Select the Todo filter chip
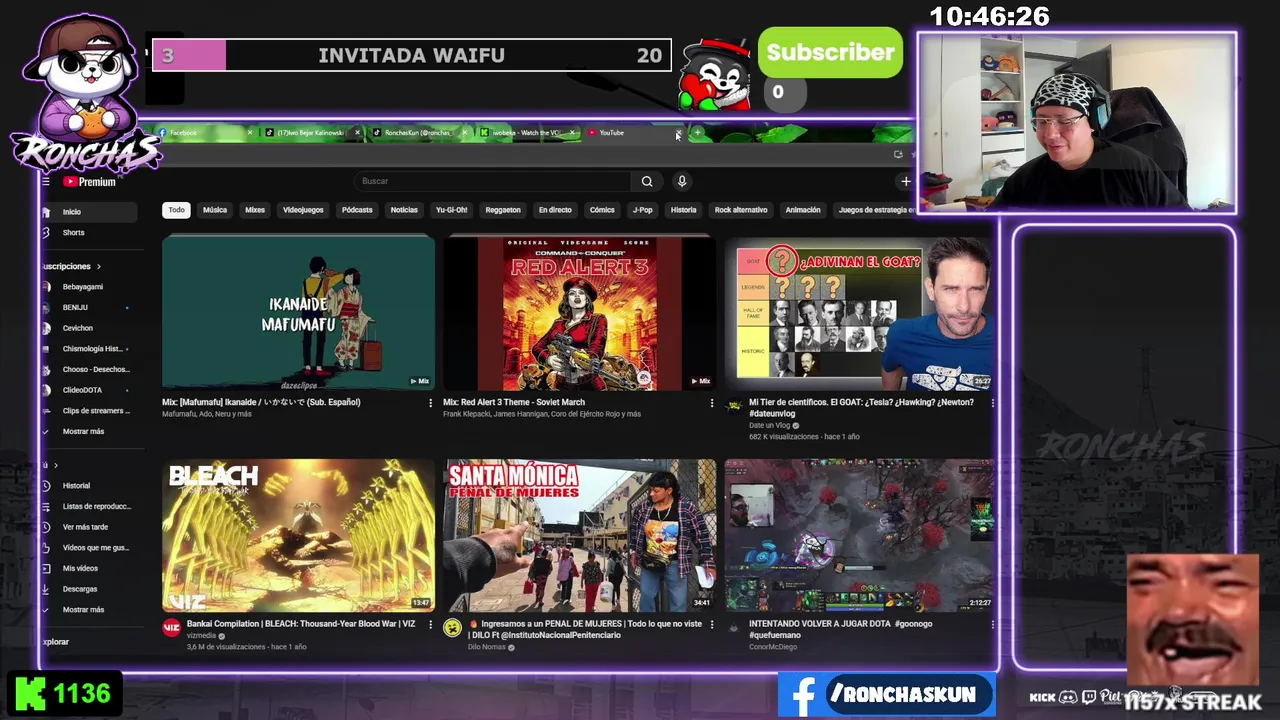 (x=176, y=210)
